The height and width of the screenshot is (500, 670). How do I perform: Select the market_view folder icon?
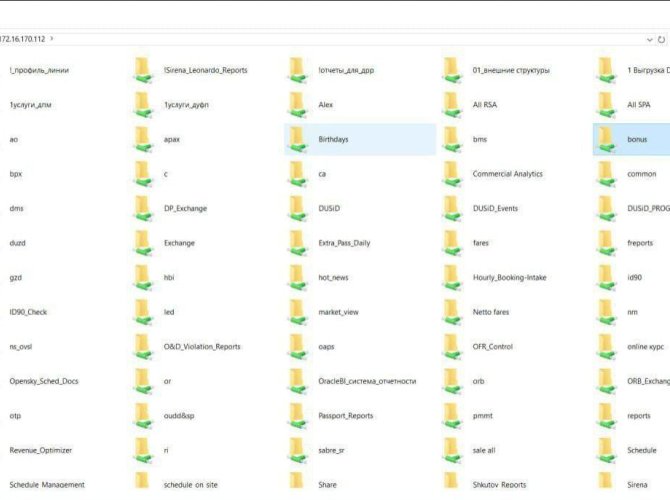point(297,312)
